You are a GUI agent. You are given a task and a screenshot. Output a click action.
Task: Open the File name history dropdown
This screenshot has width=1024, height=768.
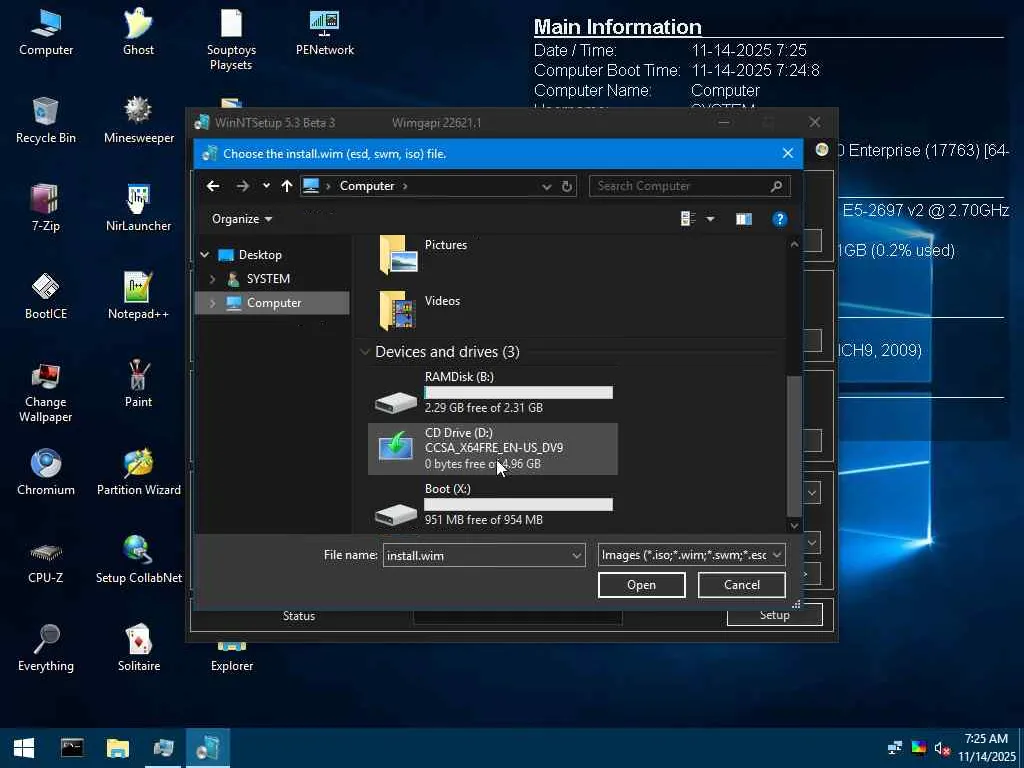pyautogui.click(x=577, y=555)
